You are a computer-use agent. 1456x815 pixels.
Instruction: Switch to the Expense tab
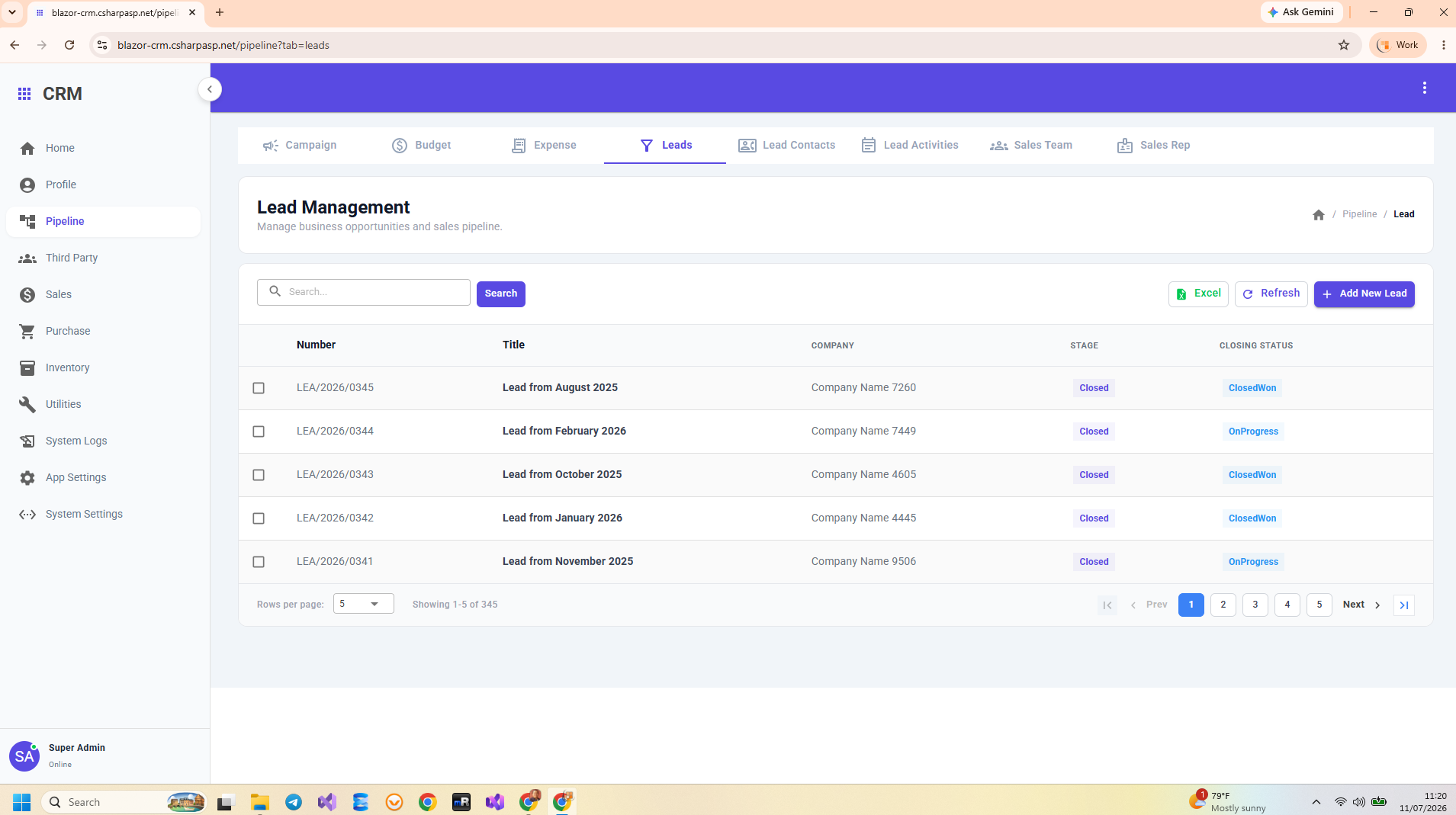pos(544,146)
